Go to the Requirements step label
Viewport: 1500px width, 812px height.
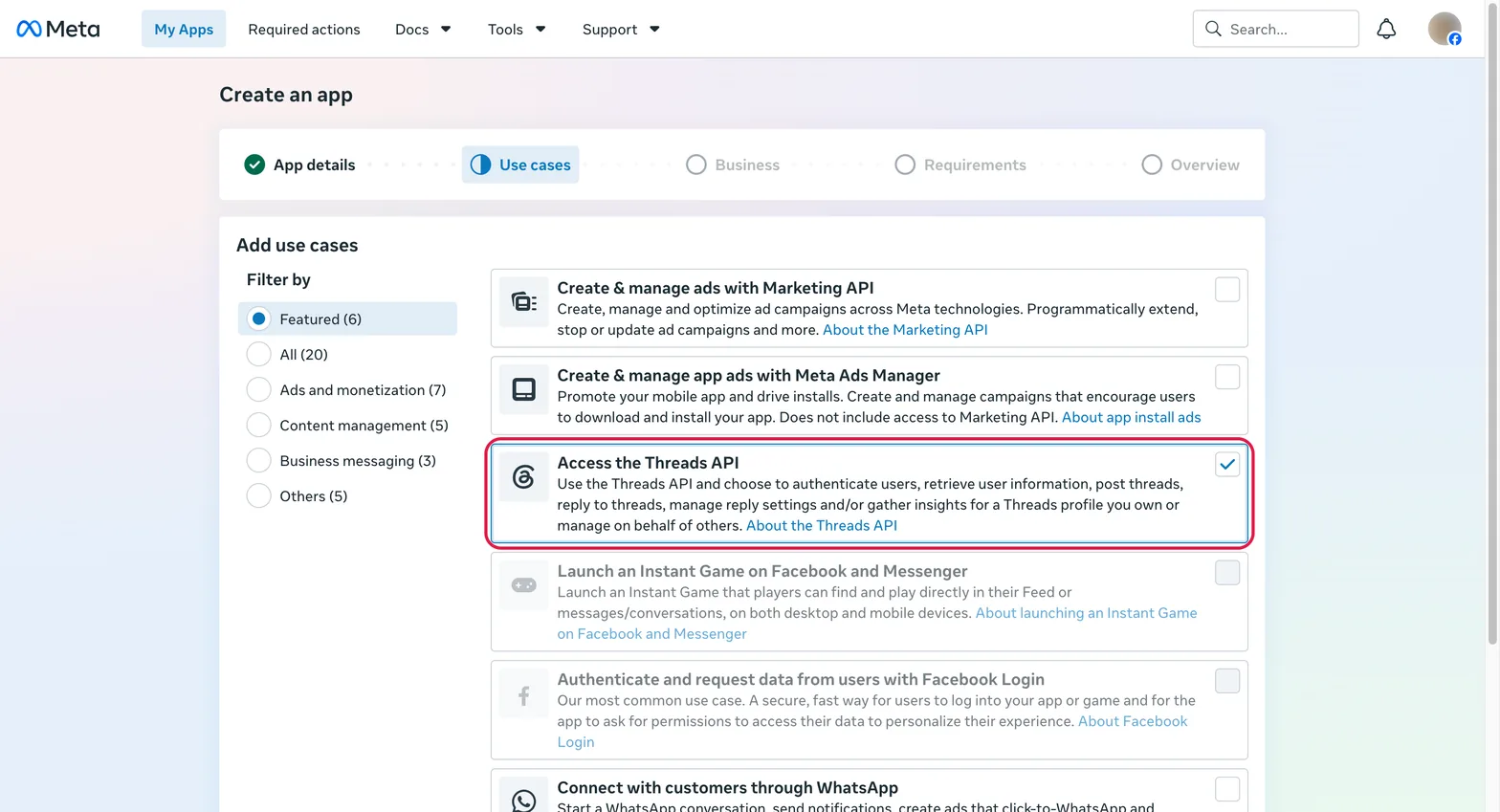pyautogui.click(x=975, y=165)
